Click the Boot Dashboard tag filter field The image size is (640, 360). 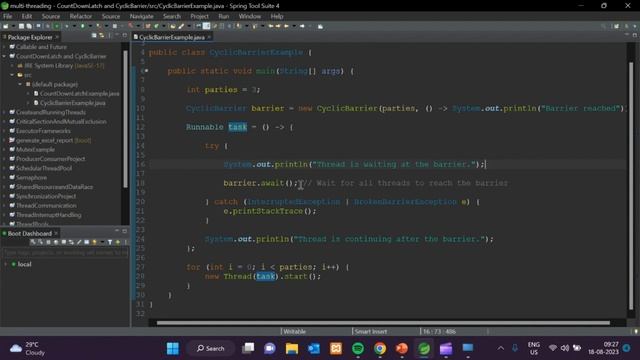coord(65,253)
